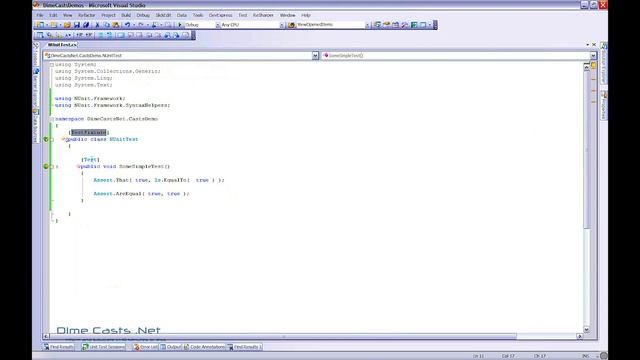Image resolution: width=640 pixels, height=360 pixels.
Task: Click the Comment selection toolbar icon
Action: [x=100, y=36]
